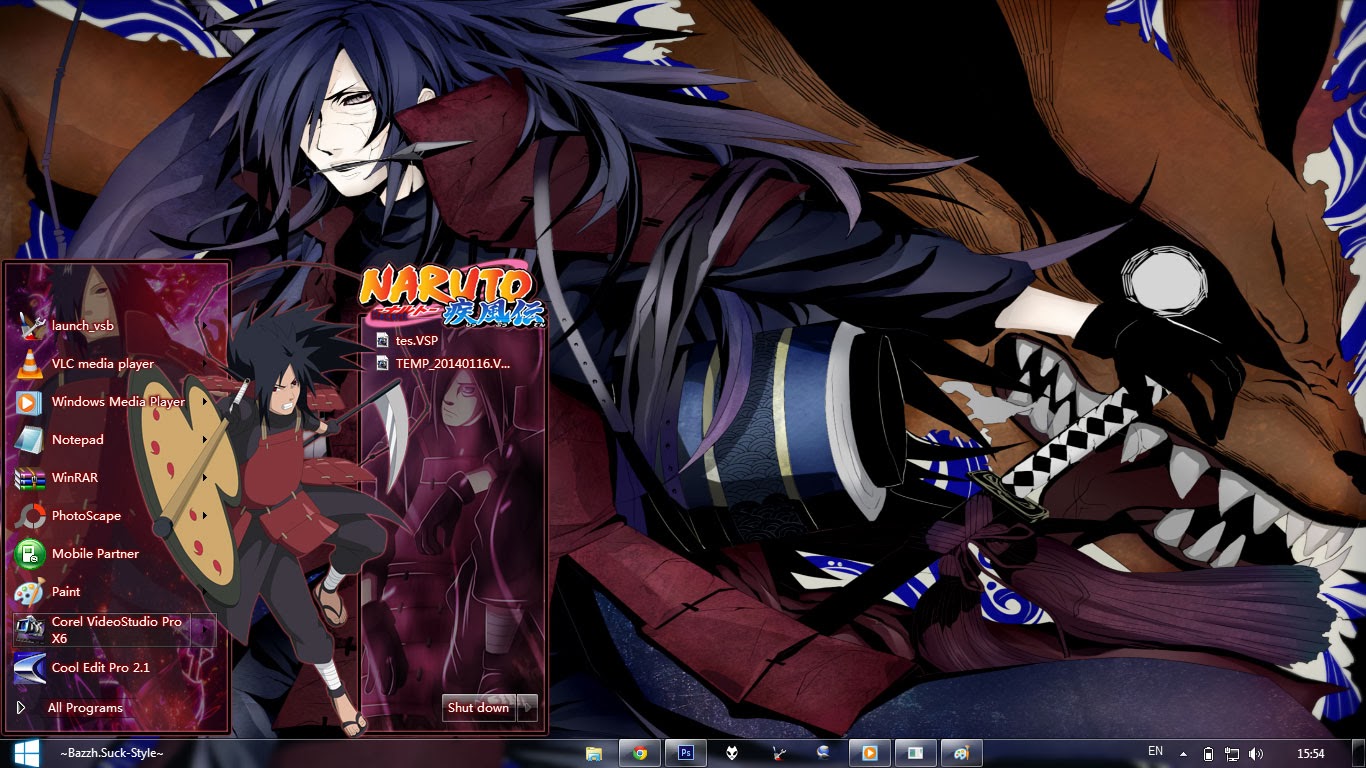Screen dimensions: 1366x768
Task: Click the battery tray icon
Action: [1208, 754]
